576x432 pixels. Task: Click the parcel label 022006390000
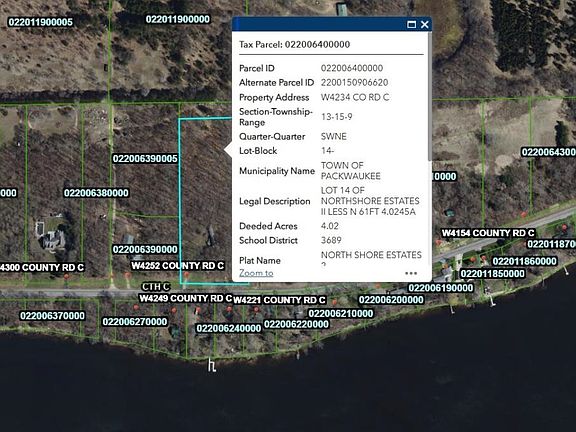(x=145, y=249)
